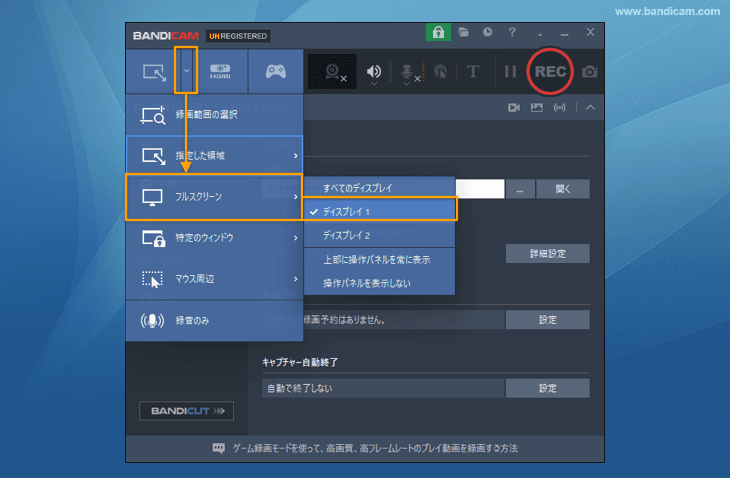
Task: Select 録音のみ audio-only mode
Action: tap(215, 320)
